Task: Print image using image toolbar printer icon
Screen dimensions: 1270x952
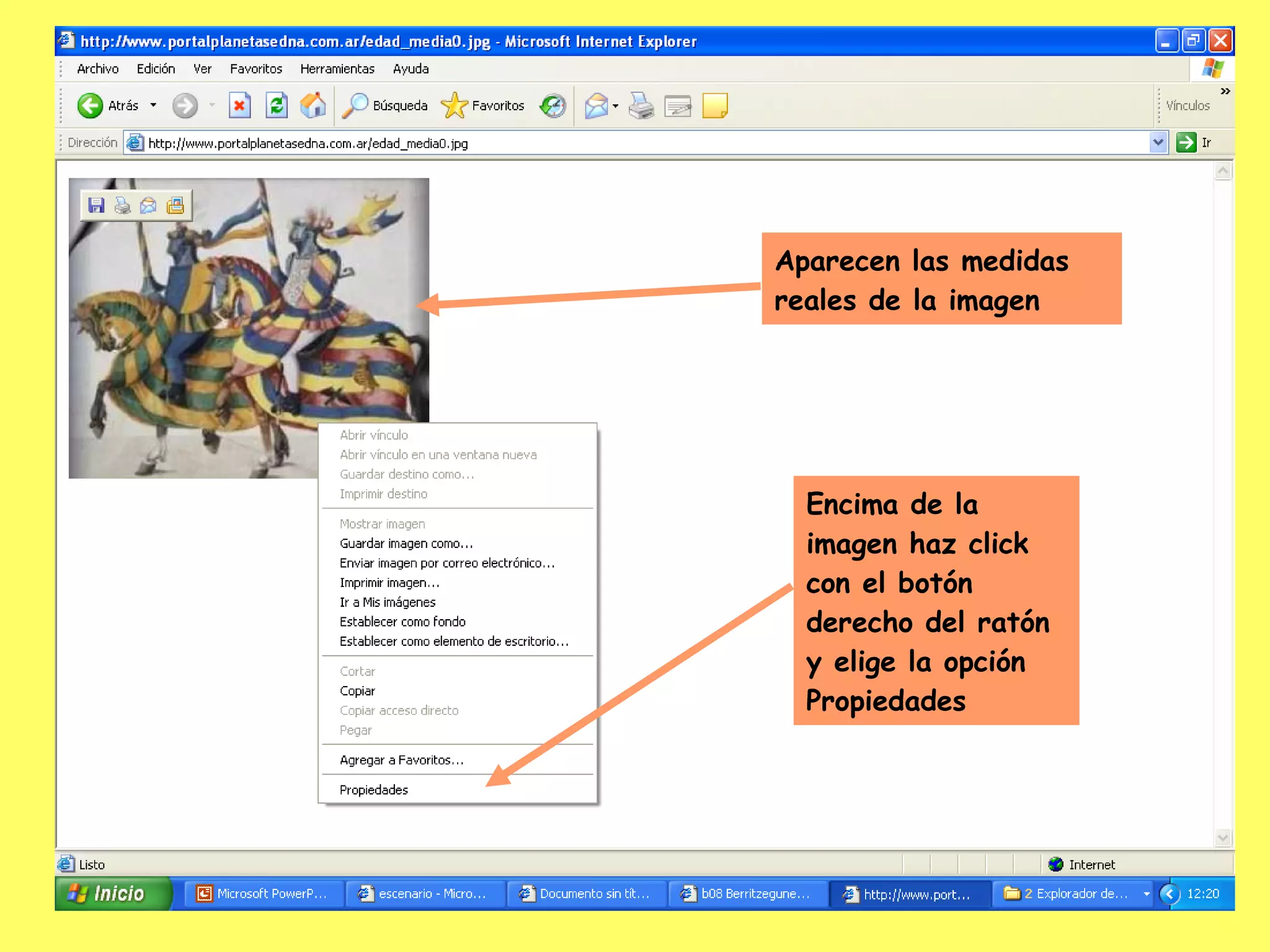Action: pyautogui.click(x=122, y=205)
